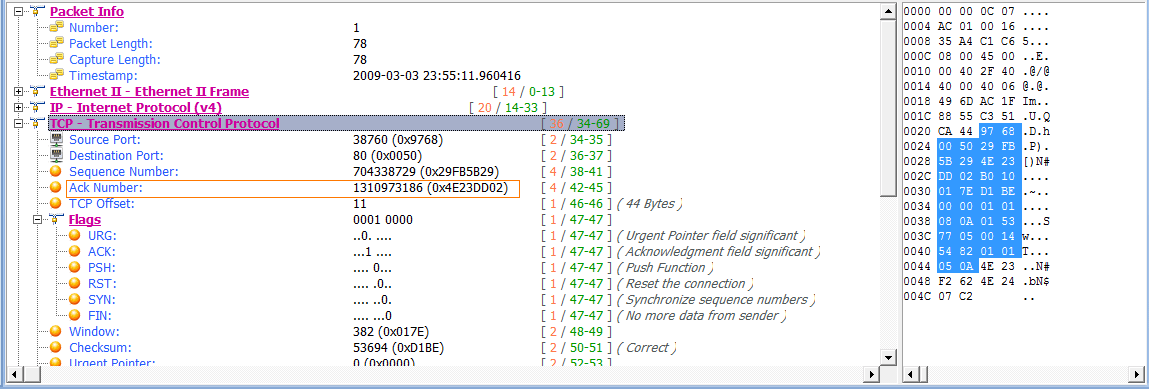Select the Ack Number row
The image size is (1149, 389).
pos(292,188)
